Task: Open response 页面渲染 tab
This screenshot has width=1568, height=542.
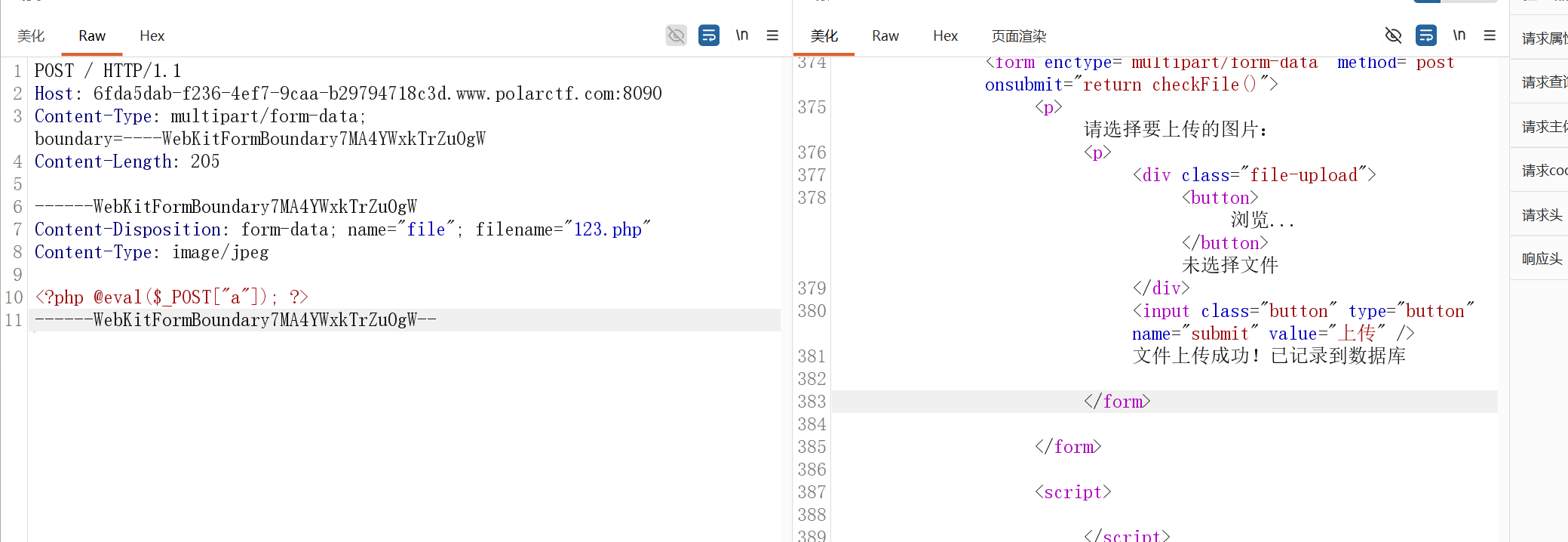Action: point(1019,36)
